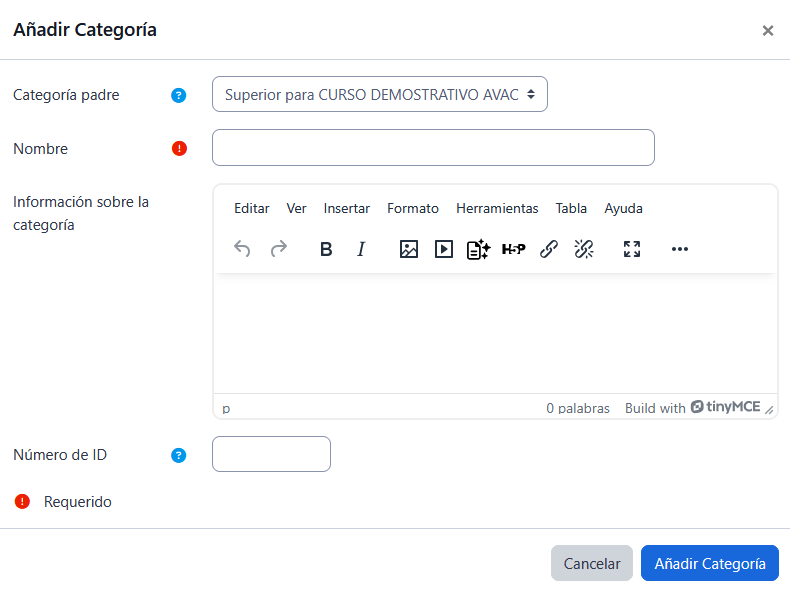Open the Categoría padre dropdown
Screen dimensions: 790x593
click(379, 95)
